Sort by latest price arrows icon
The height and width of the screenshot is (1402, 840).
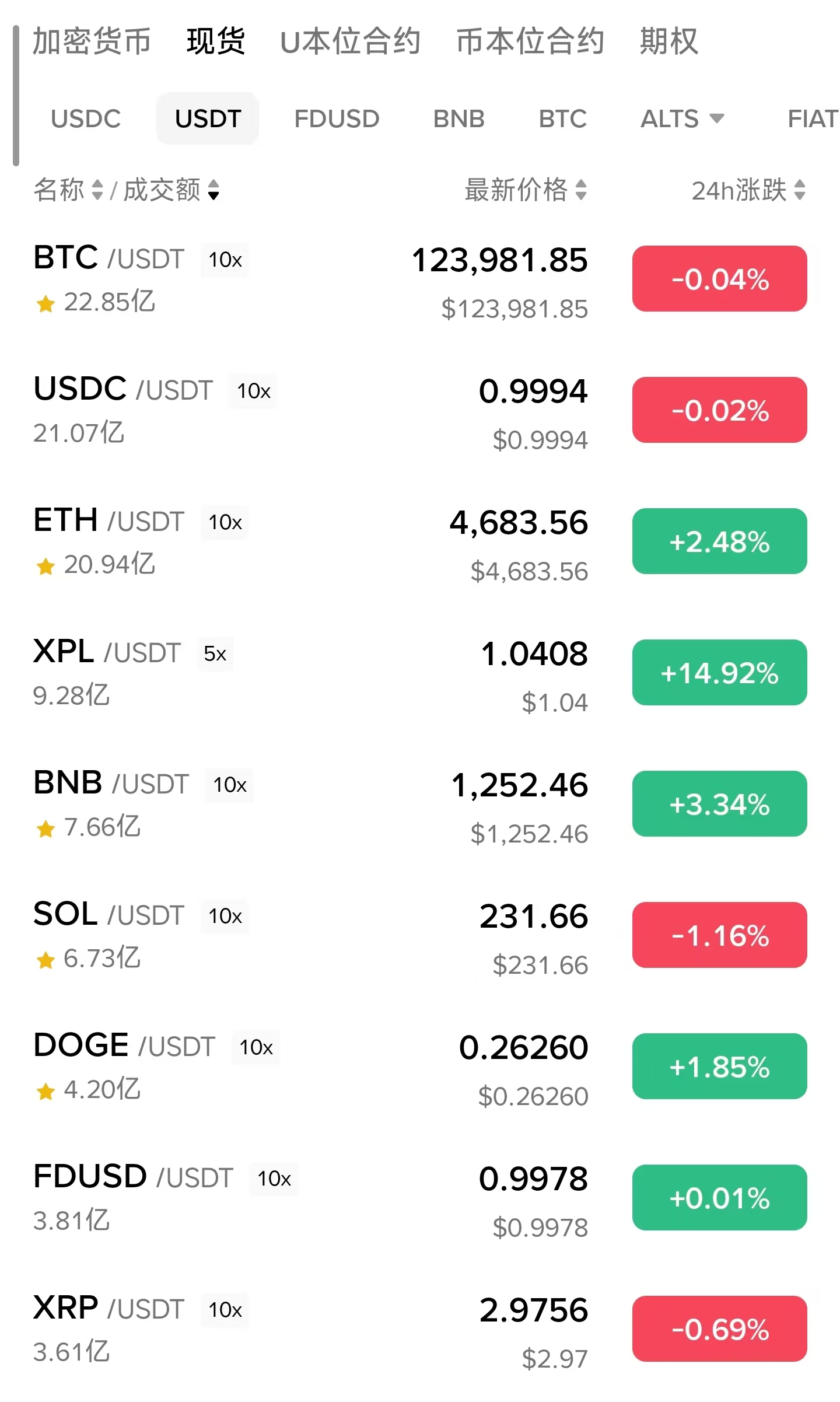click(x=580, y=190)
